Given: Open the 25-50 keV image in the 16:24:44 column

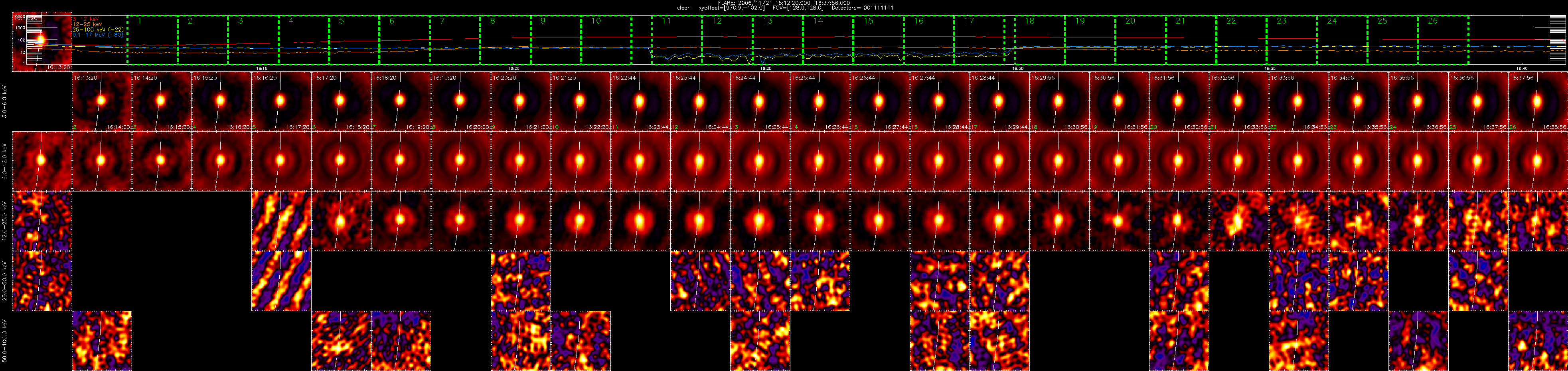Looking at the screenshot, I should 760,281.
